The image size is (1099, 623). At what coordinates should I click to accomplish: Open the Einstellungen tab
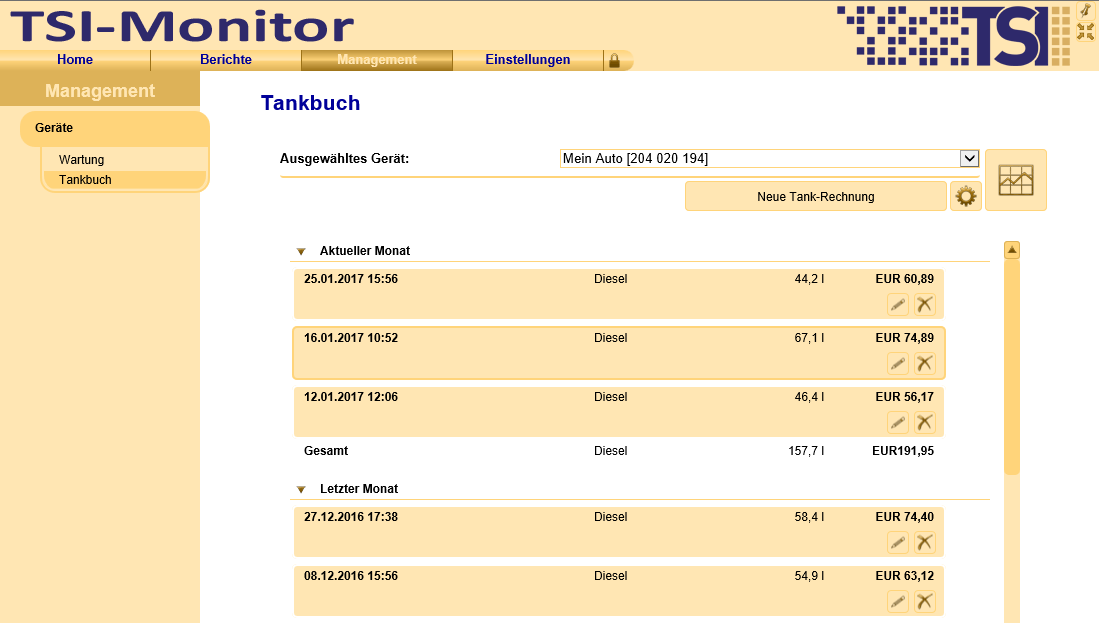click(x=528, y=60)
